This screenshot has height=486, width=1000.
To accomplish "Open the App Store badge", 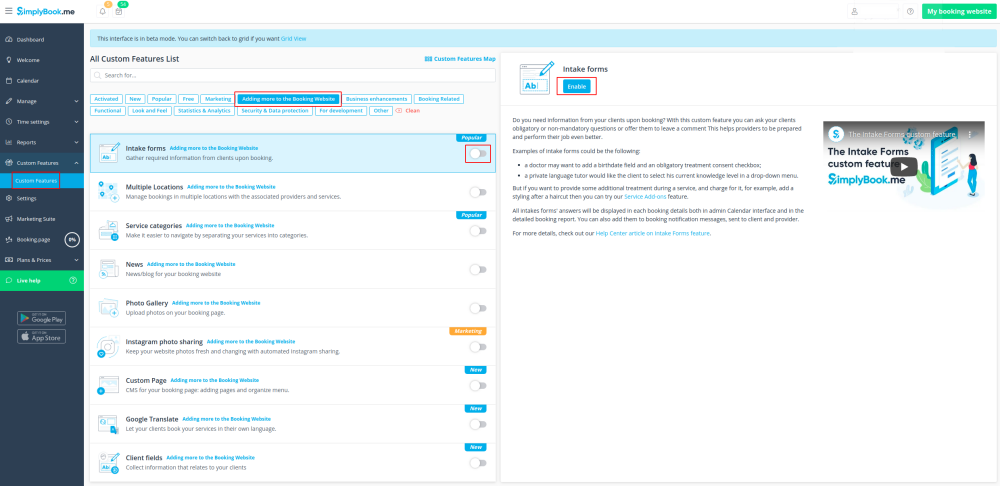I will coord(41,337).
